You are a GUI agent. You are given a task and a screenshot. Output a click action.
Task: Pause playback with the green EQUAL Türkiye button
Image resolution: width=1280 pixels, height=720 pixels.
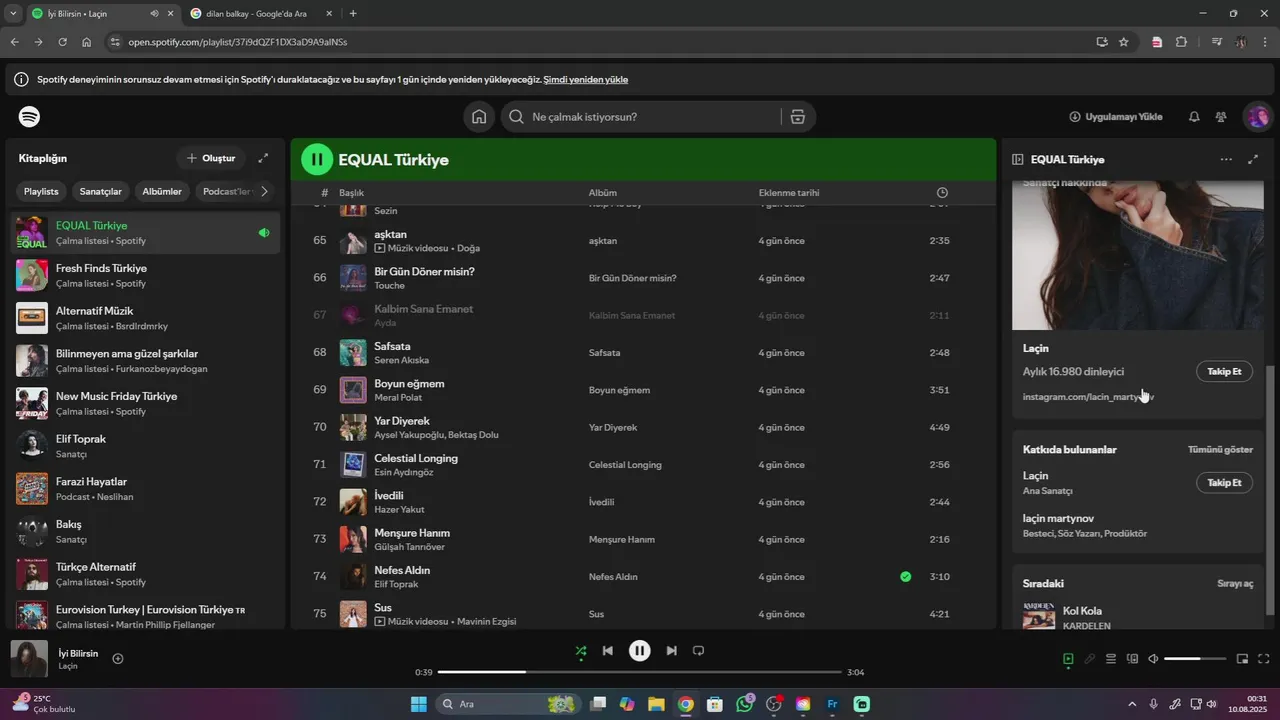click(x=317, y=159)
